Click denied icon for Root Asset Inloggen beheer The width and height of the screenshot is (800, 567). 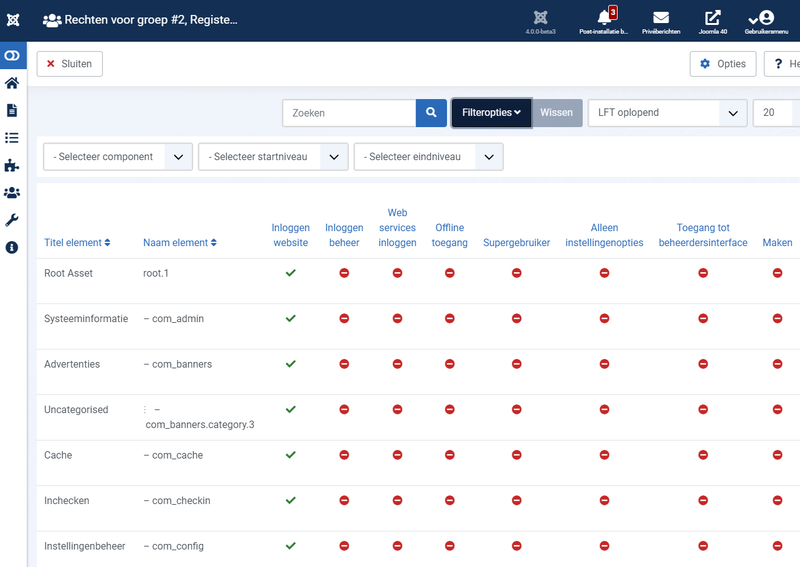tap(344, 273)
